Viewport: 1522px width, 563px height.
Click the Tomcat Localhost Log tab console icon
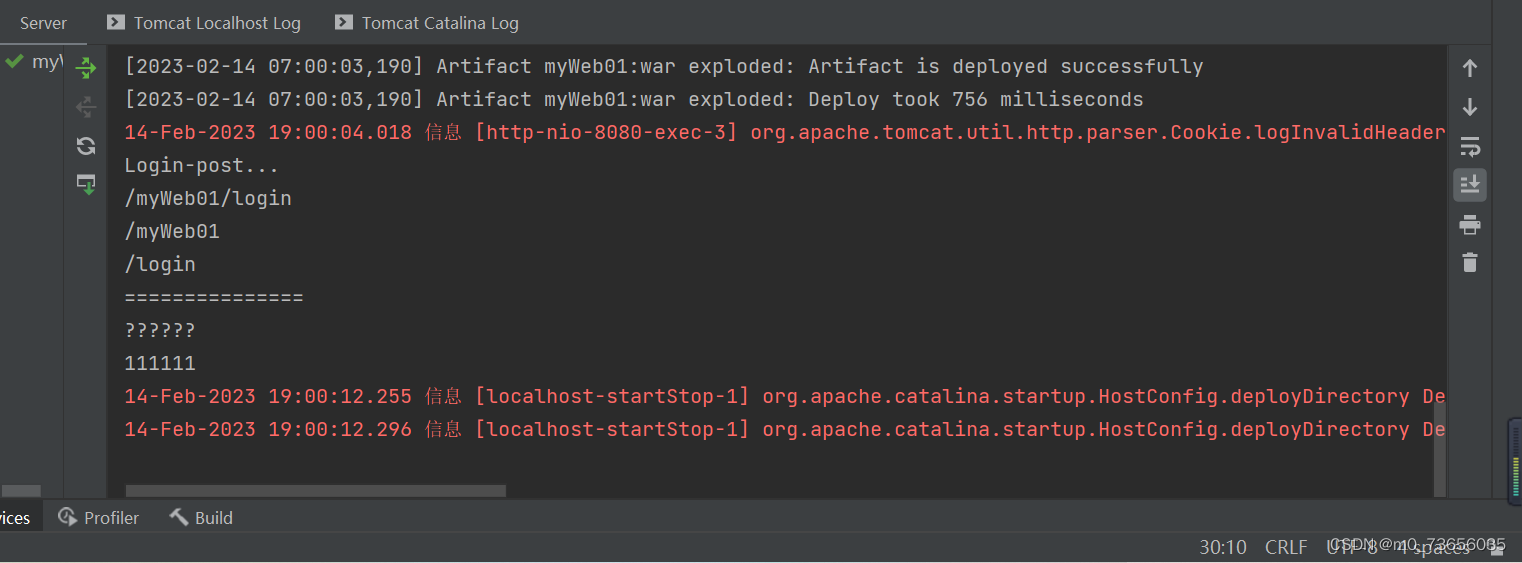point(116,22)
